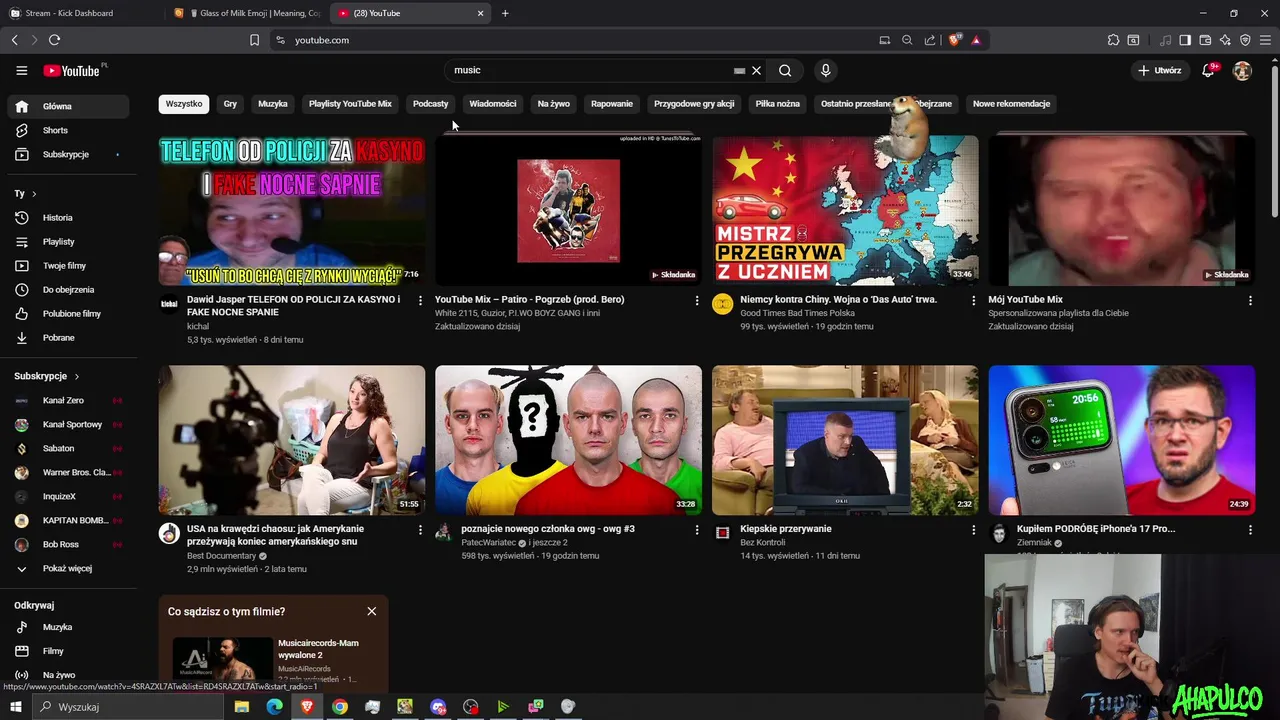Open Playlisty in the sidebar

coord(68,241)
